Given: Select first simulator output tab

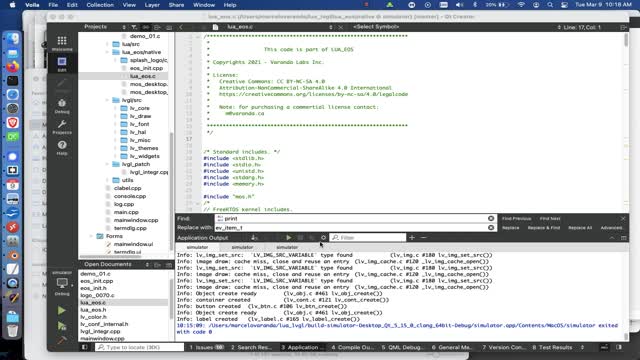Looking at the screenshot, I should (x=198, y=247).
